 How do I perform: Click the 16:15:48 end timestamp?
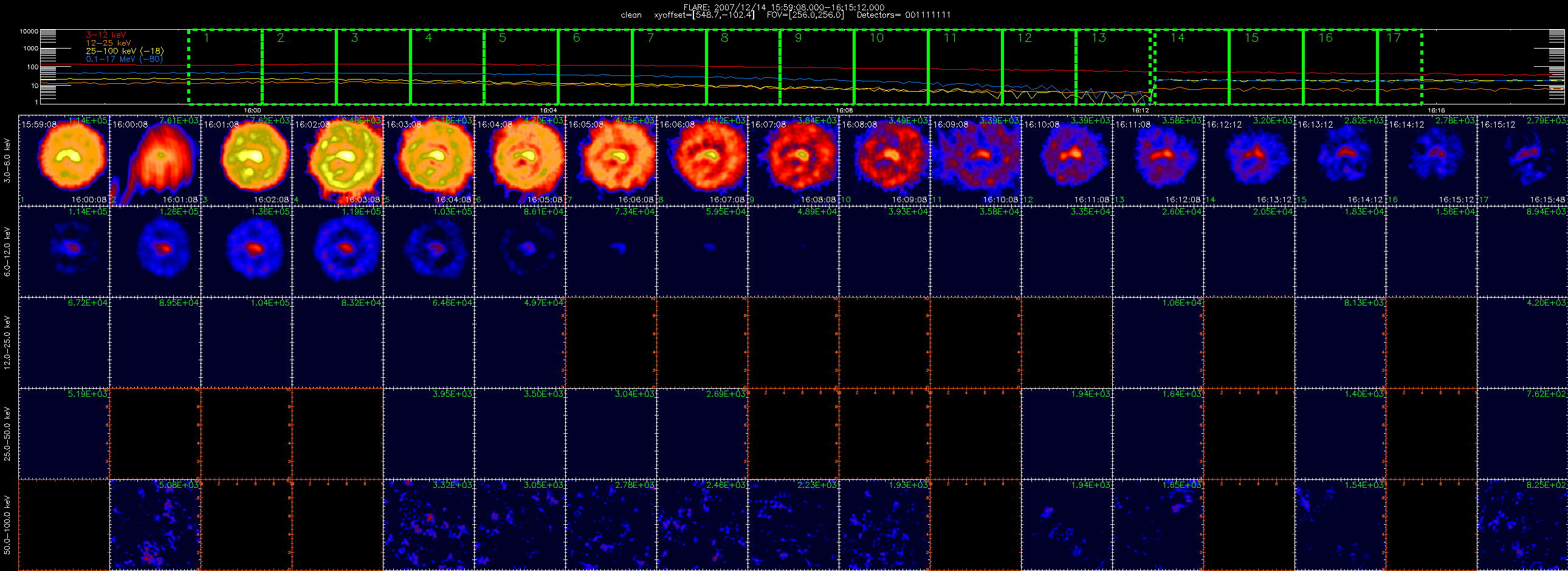(1547, 199)
